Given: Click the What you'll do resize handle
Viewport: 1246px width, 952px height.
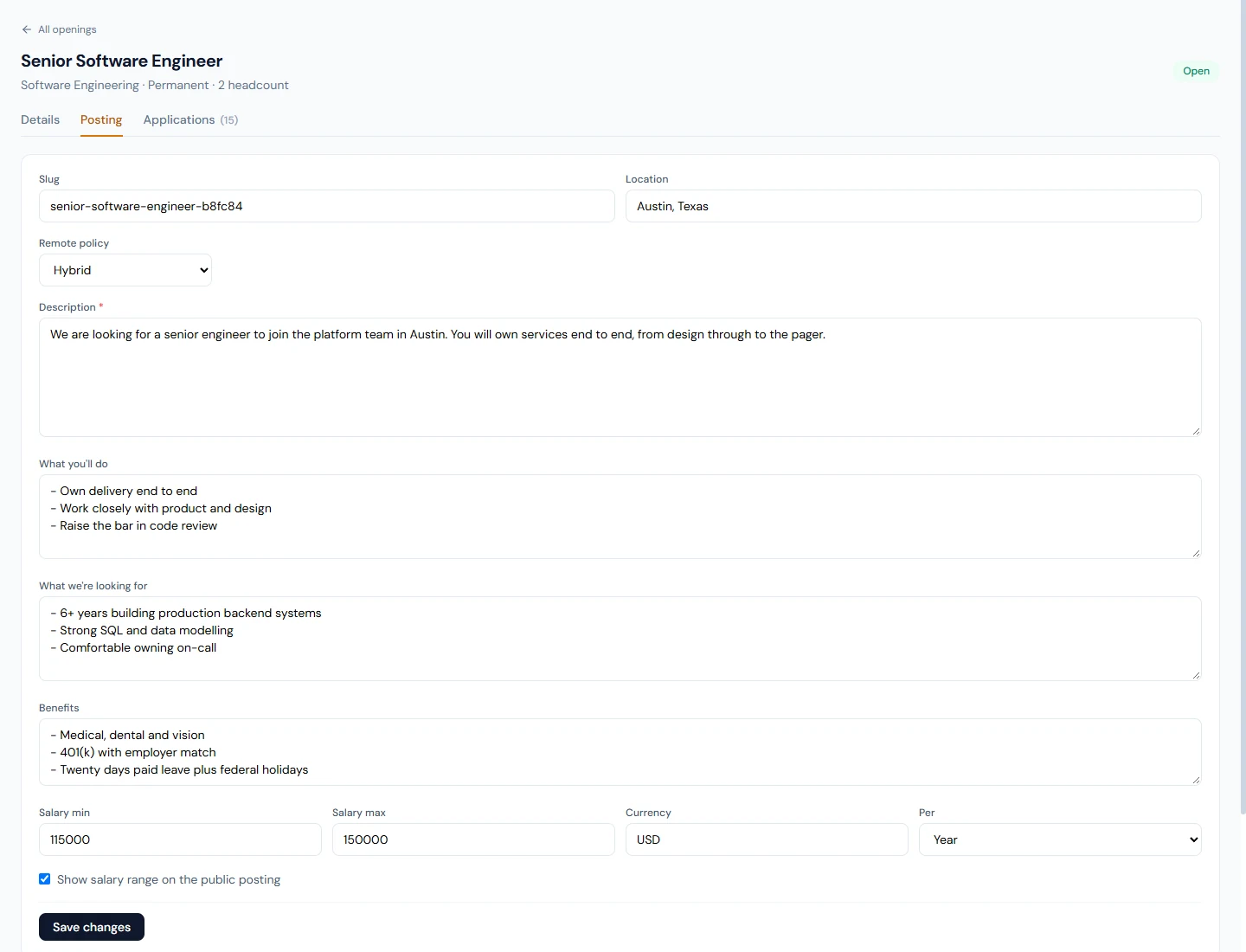Looking at the screenshot, I should coord(1196,553).
